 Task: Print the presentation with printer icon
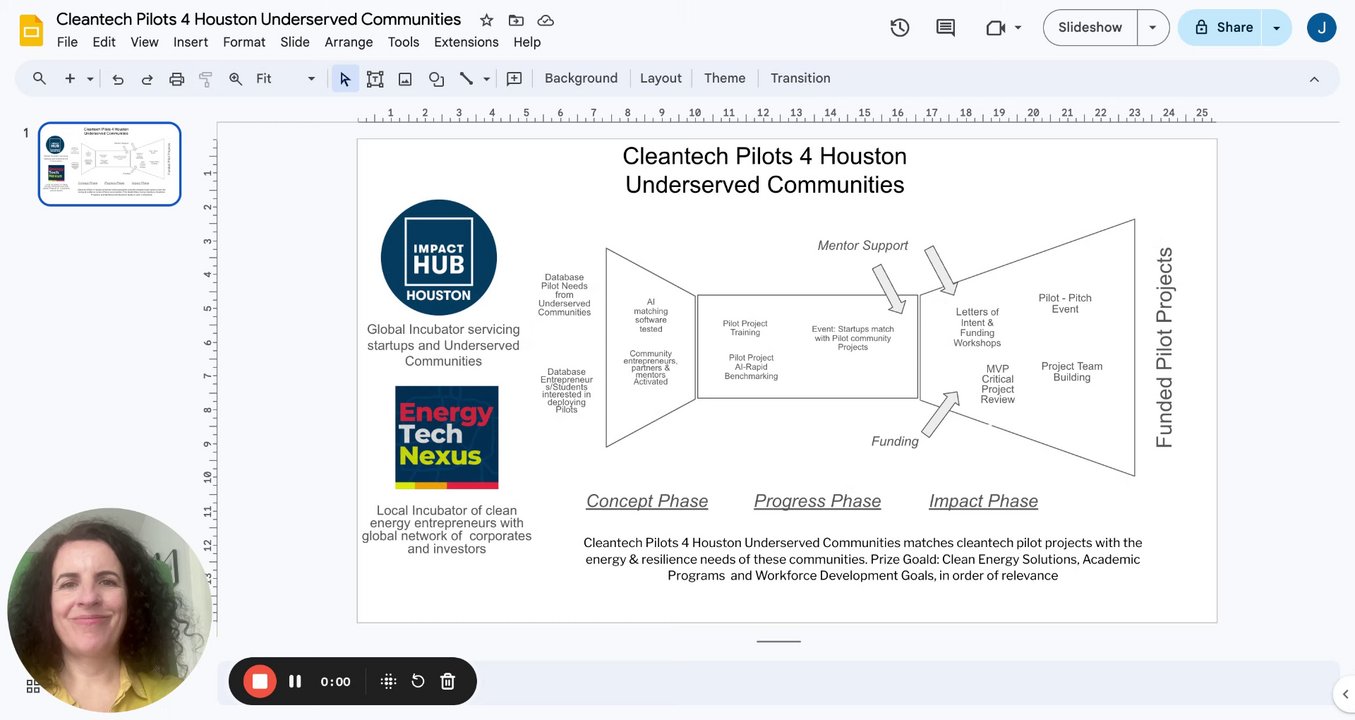(177, 78)
